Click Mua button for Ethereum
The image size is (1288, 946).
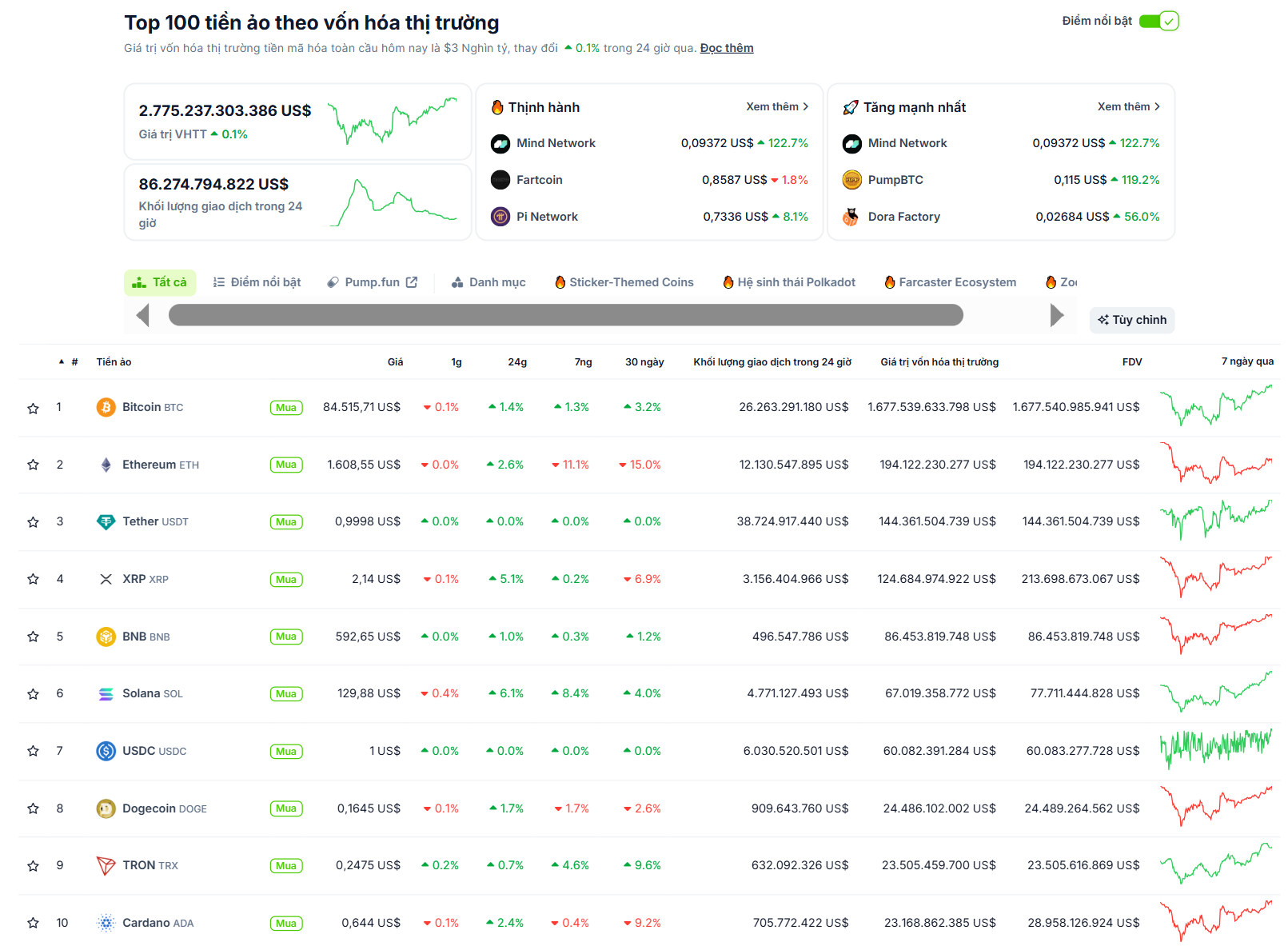pyautogui.click(x=286, y=465)
